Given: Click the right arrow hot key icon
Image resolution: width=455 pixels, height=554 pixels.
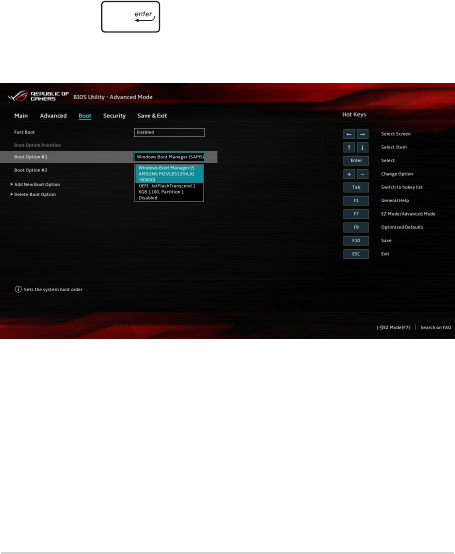Looking at the screenshot, I should coord(362,134).
